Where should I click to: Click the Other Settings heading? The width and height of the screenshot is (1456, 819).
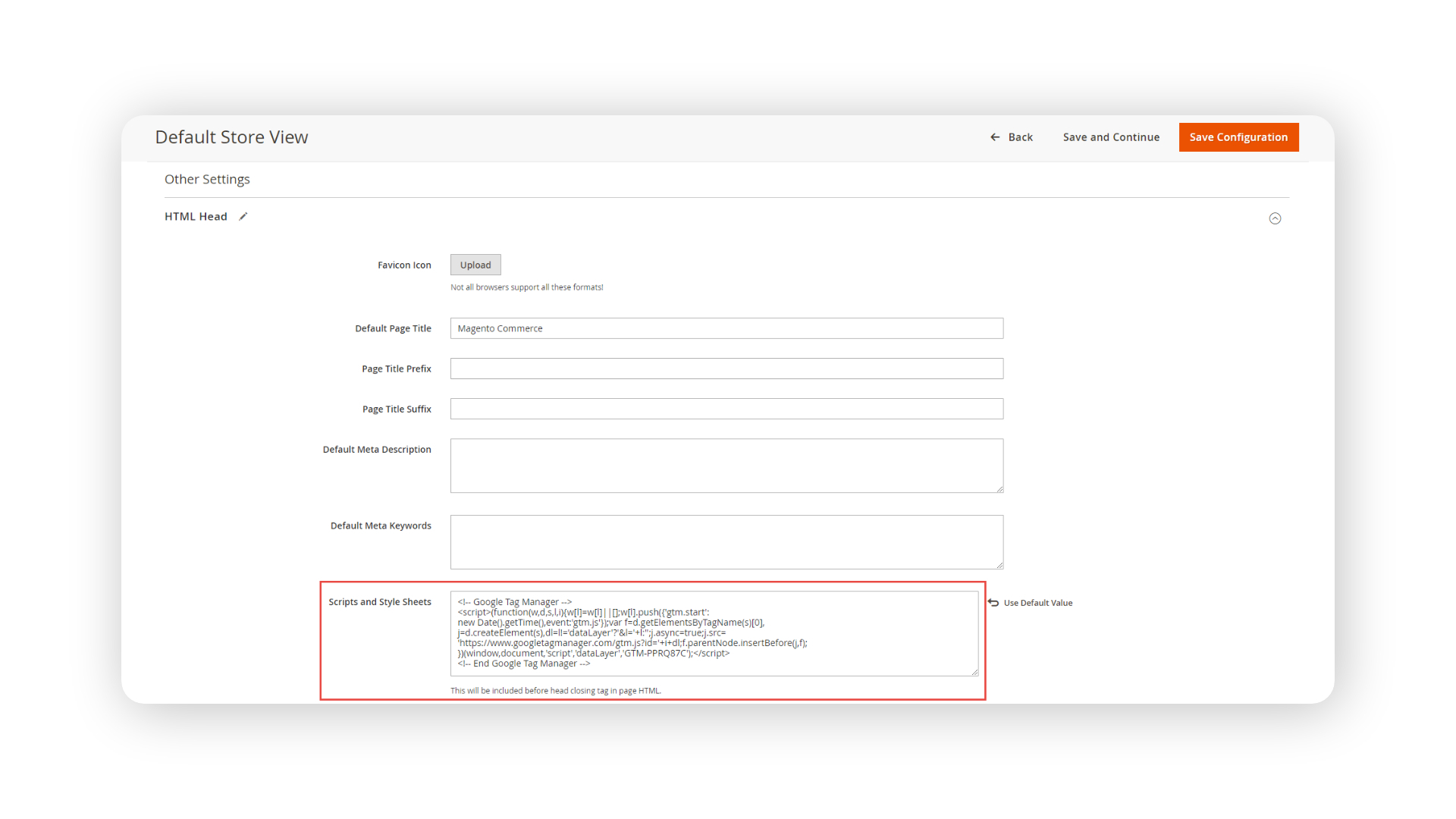(x=207, y=180)
